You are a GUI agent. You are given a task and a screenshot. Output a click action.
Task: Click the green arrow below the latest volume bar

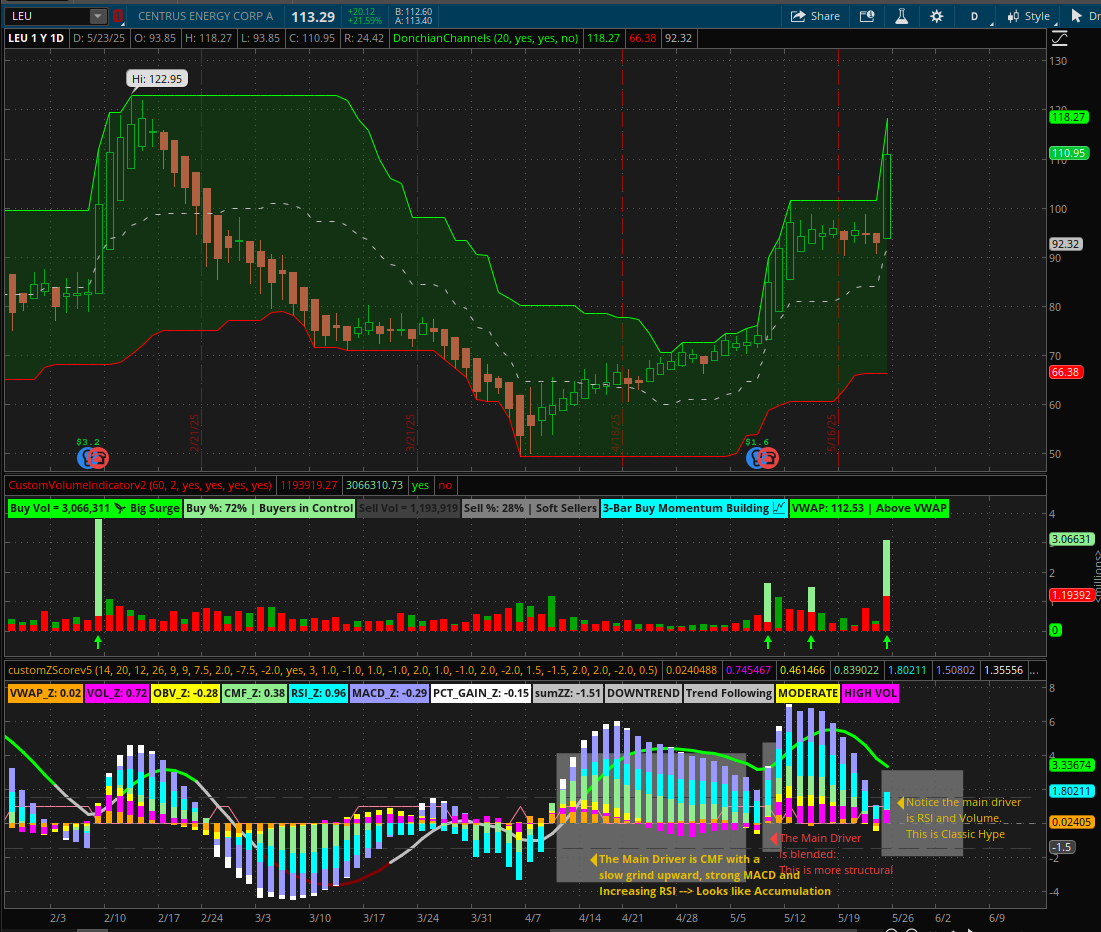[x=887, y=641]
